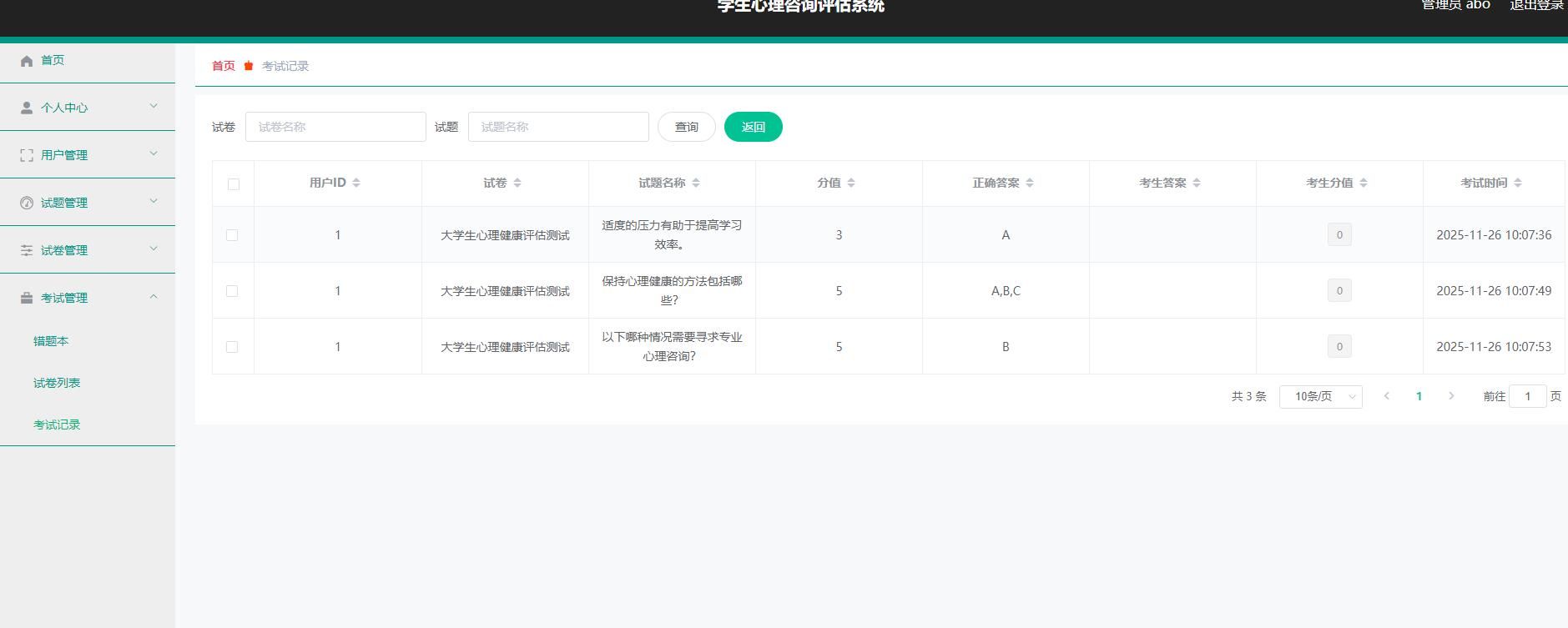Open the 试卷列表 submenu item
This screenshot has height=628, width=1568.
tap(57, 383)
